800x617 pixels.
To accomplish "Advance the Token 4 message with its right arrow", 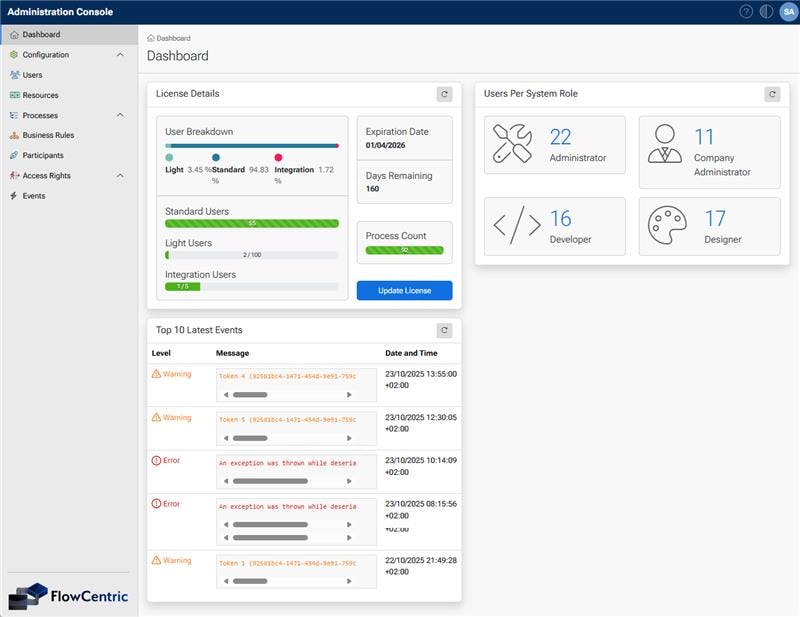I will coord(349,393).
